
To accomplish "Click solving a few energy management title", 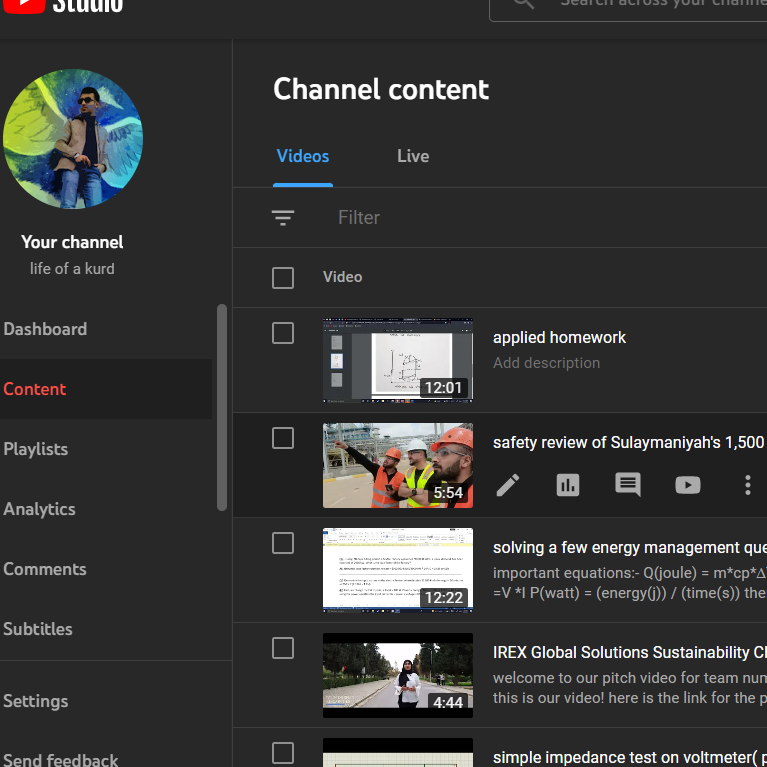I will [630, 547].
